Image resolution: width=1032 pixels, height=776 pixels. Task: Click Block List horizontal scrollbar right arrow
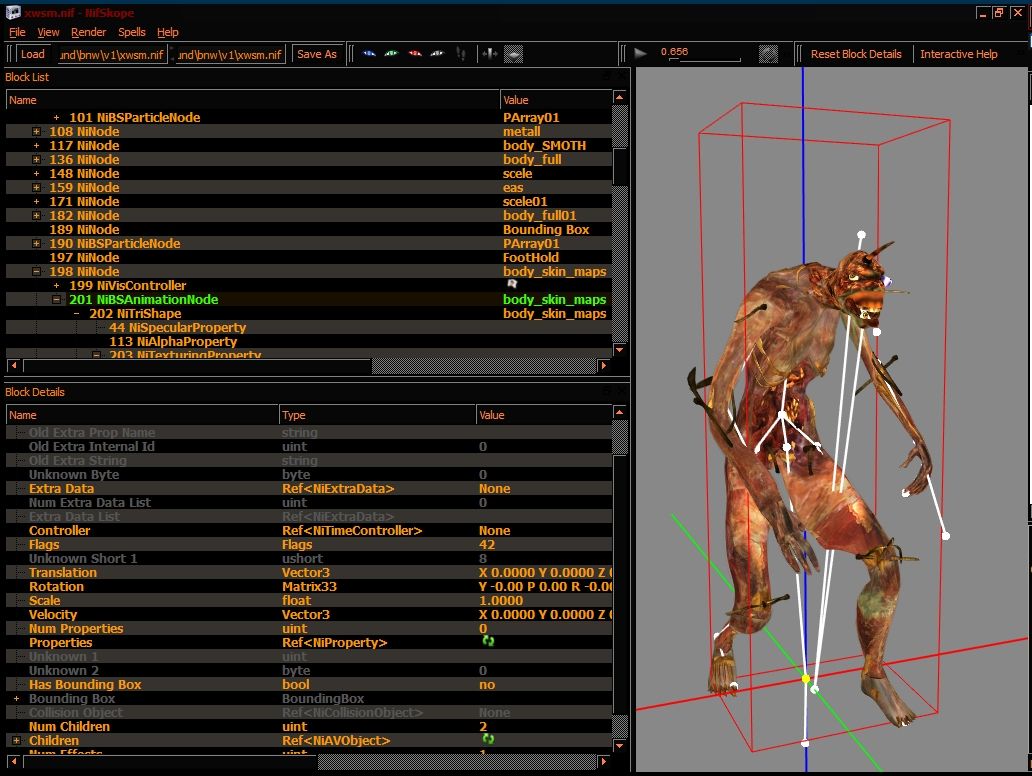pyautogui.click(x=604, y=365)
